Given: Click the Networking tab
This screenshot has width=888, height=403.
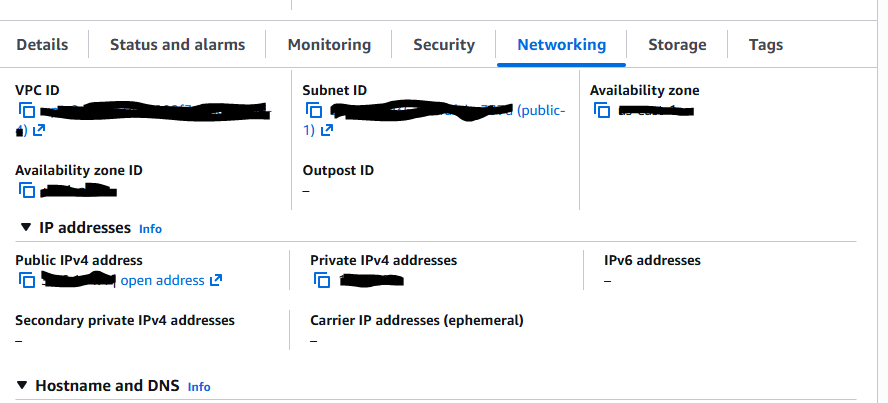Looking at the screenshot, I should (x=561, y=44).
